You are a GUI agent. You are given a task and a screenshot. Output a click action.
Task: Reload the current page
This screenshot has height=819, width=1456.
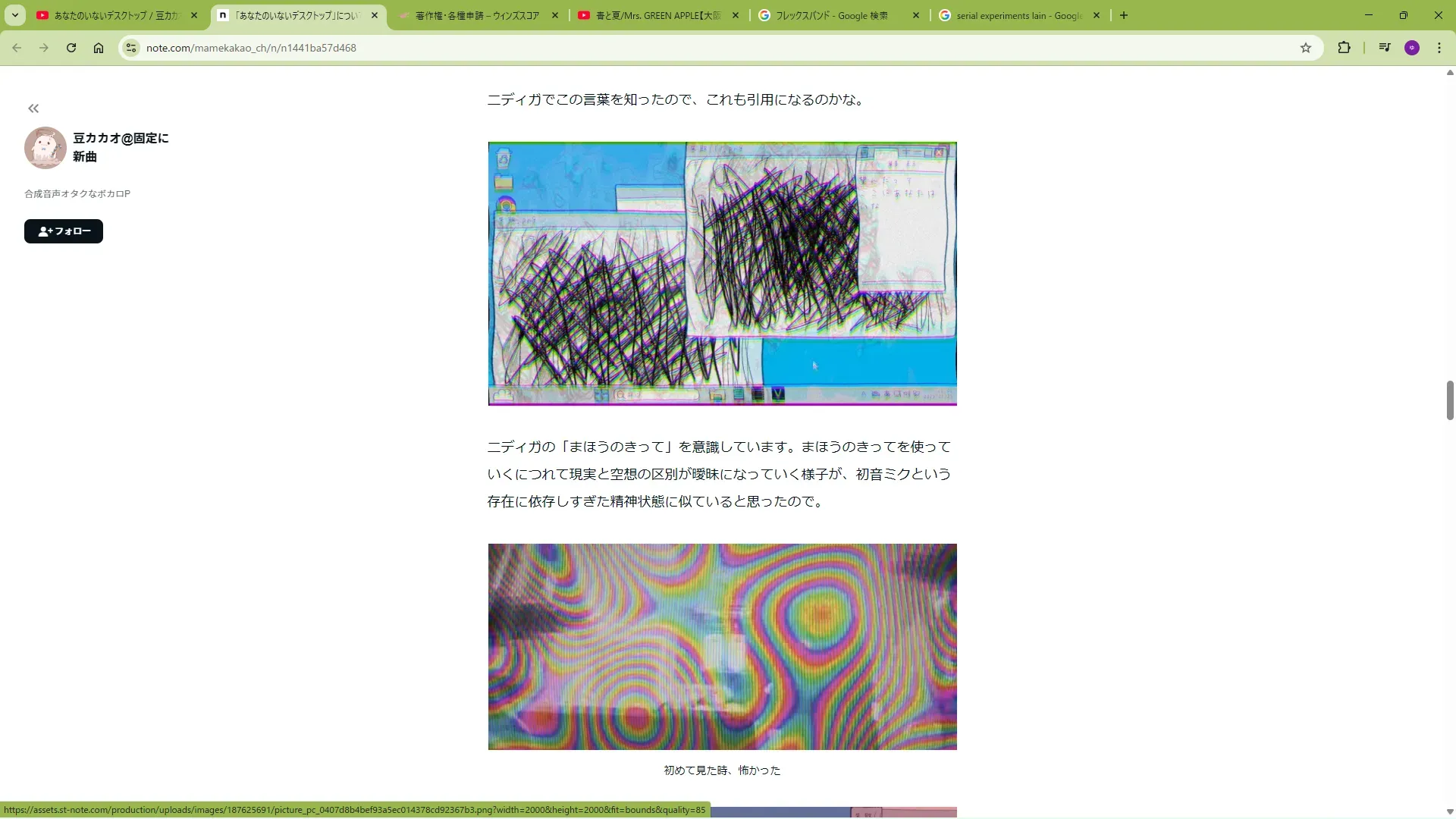[x=71, y=48]
